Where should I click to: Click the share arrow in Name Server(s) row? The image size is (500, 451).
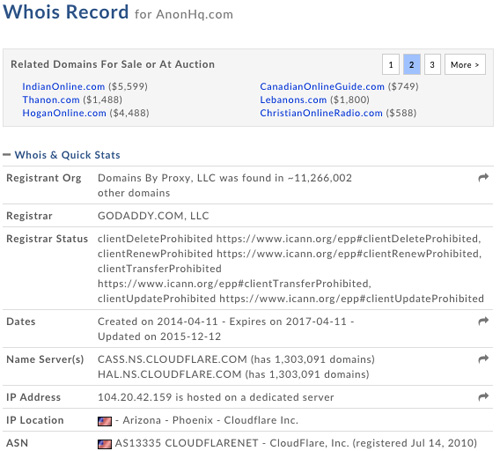pos(483,359)
